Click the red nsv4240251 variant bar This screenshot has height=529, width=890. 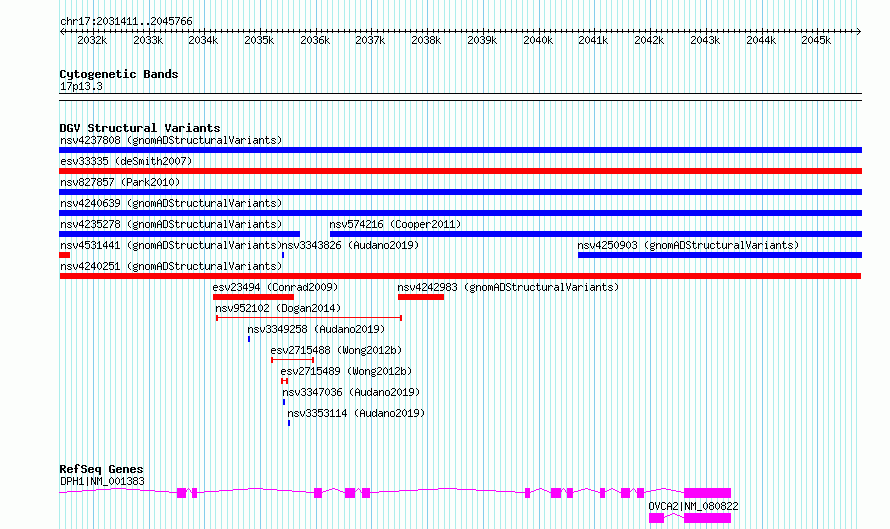click(x=460, y=276)
